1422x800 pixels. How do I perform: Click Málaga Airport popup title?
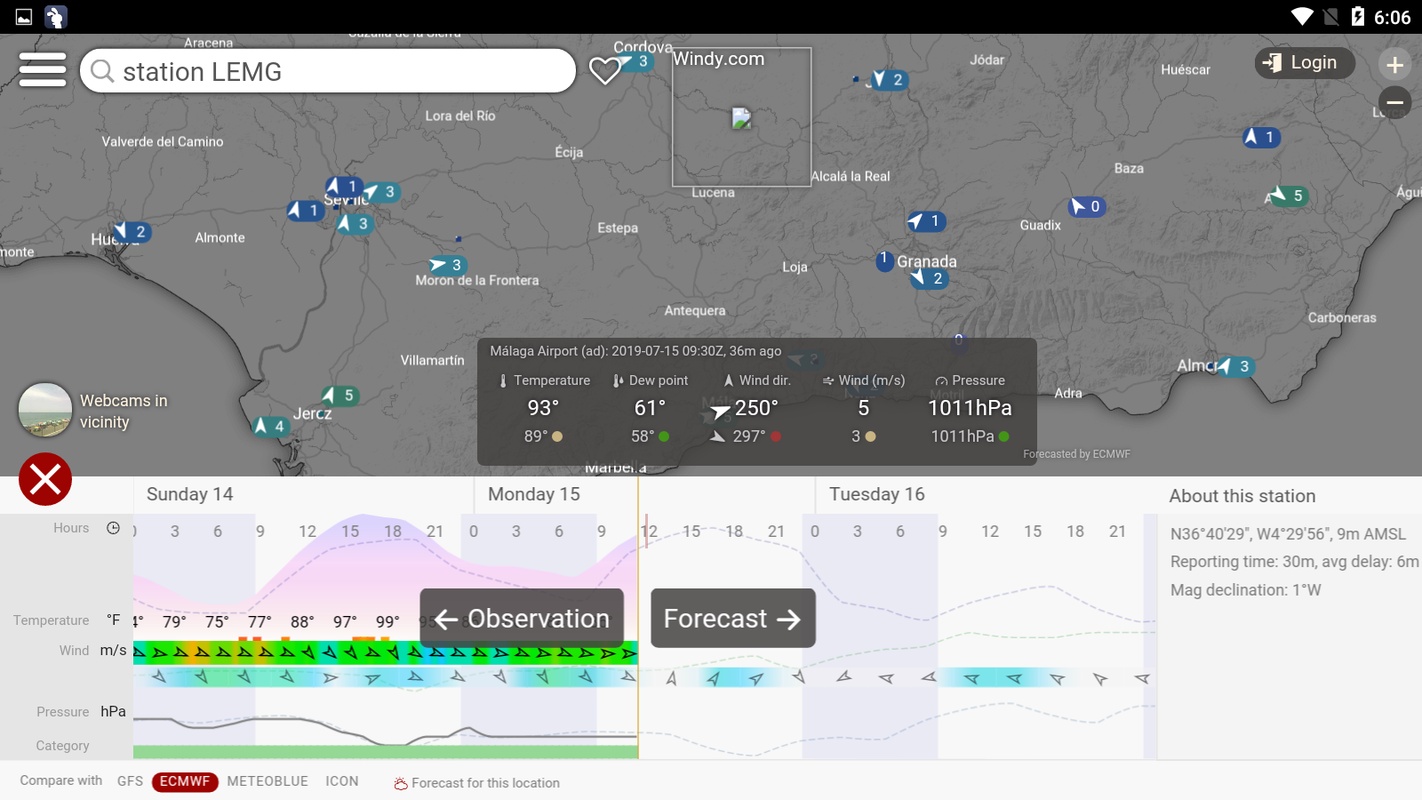click(x=635, y=351)
